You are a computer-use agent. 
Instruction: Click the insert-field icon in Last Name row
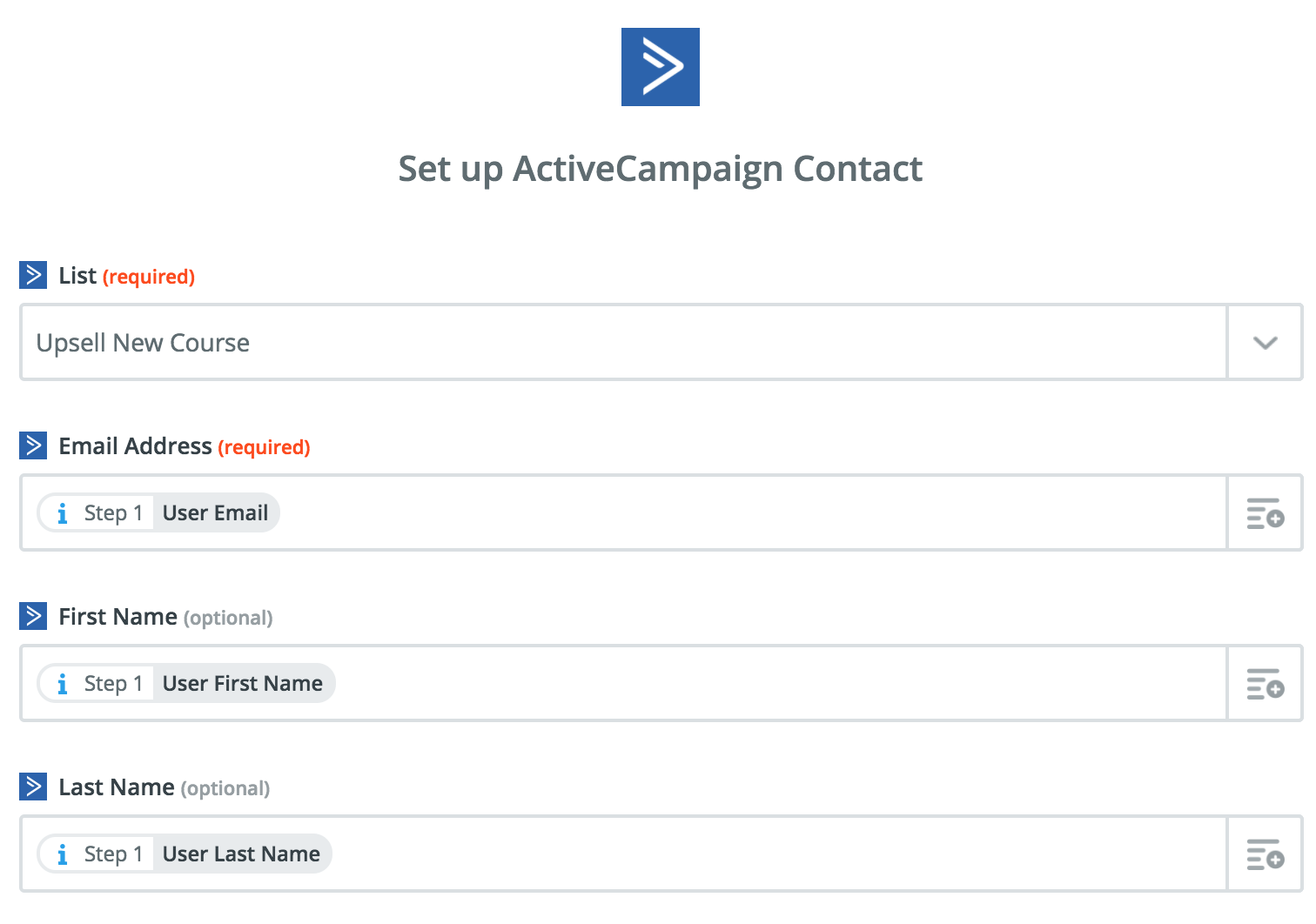point(1265,854)
